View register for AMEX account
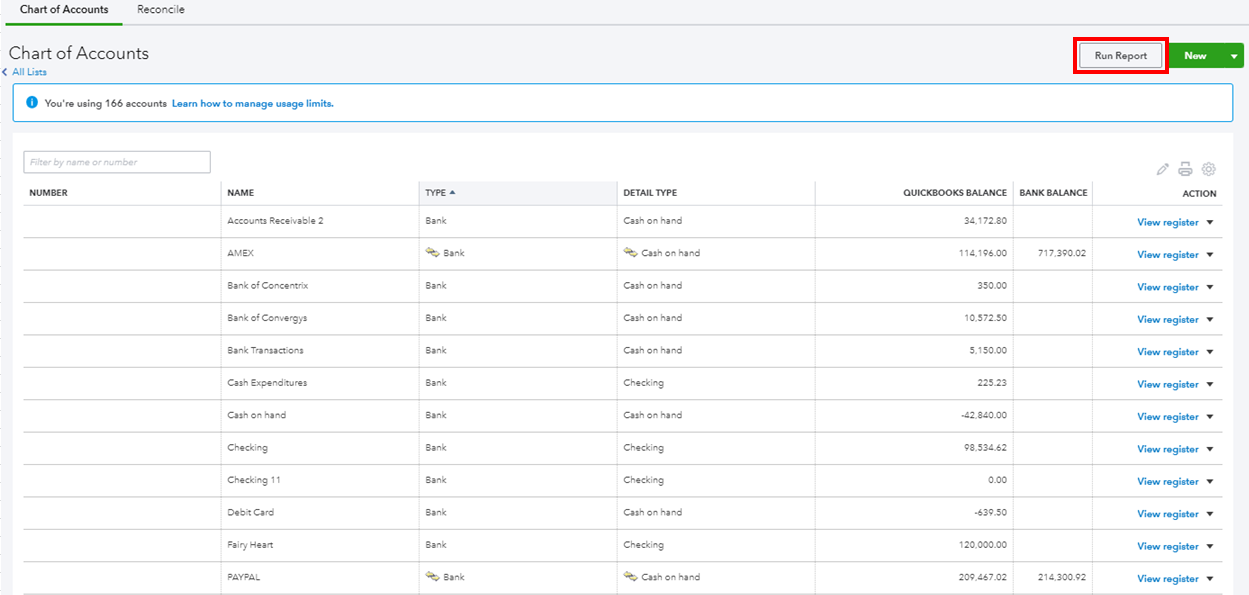This screenshot has height=595, width=1249. point(1168,254)
